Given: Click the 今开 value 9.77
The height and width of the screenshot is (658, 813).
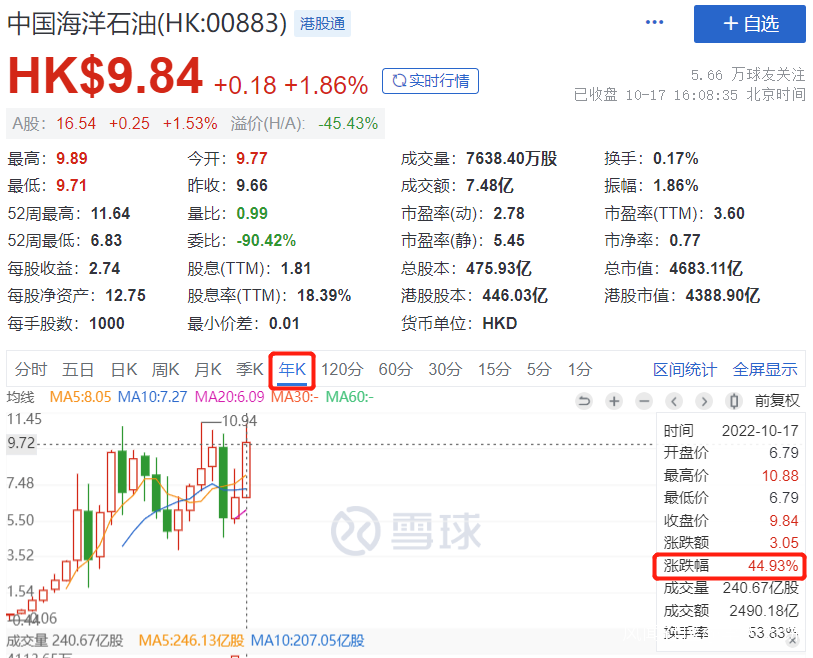Looking at the screenshot, I should click(251, 158).
